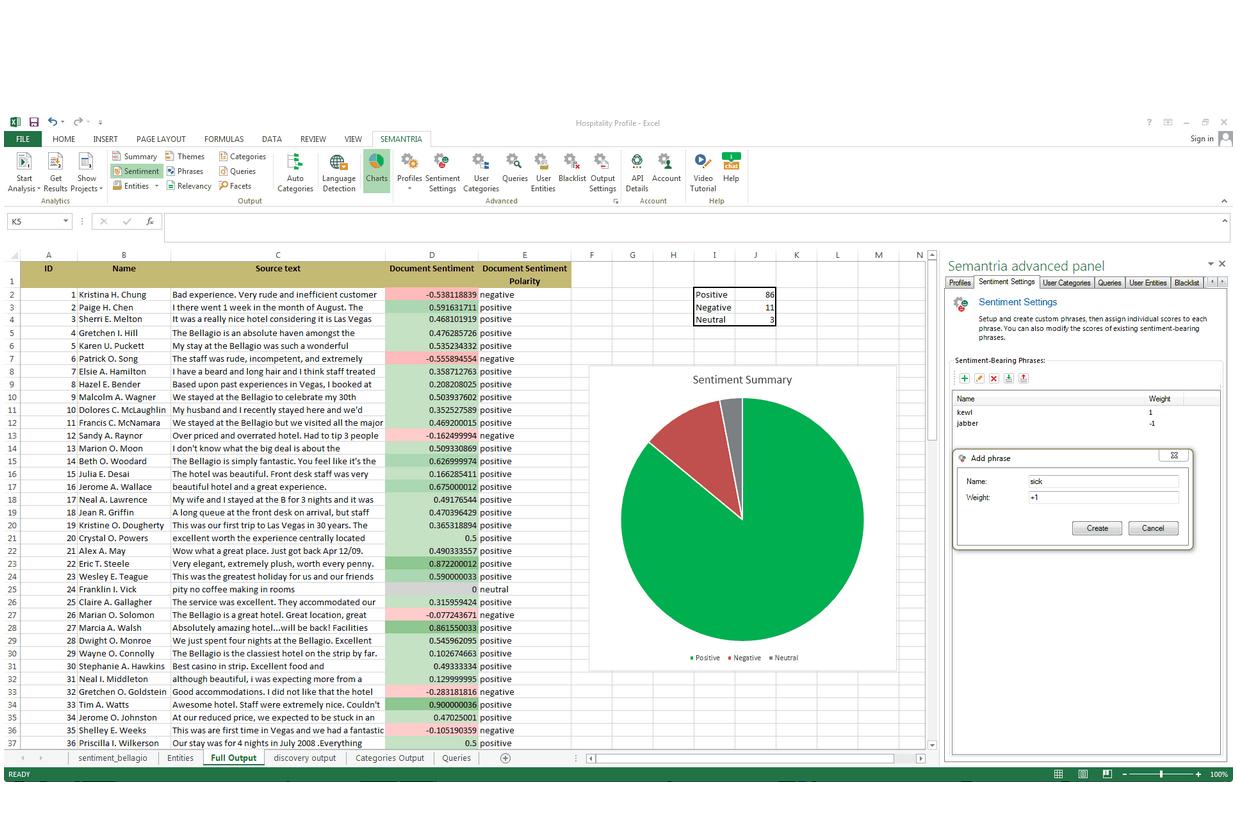Image resolution: width=1237 pixels, height=825 pixels.
Task: Click the red delete phrase icon
Action: (994, 378)
